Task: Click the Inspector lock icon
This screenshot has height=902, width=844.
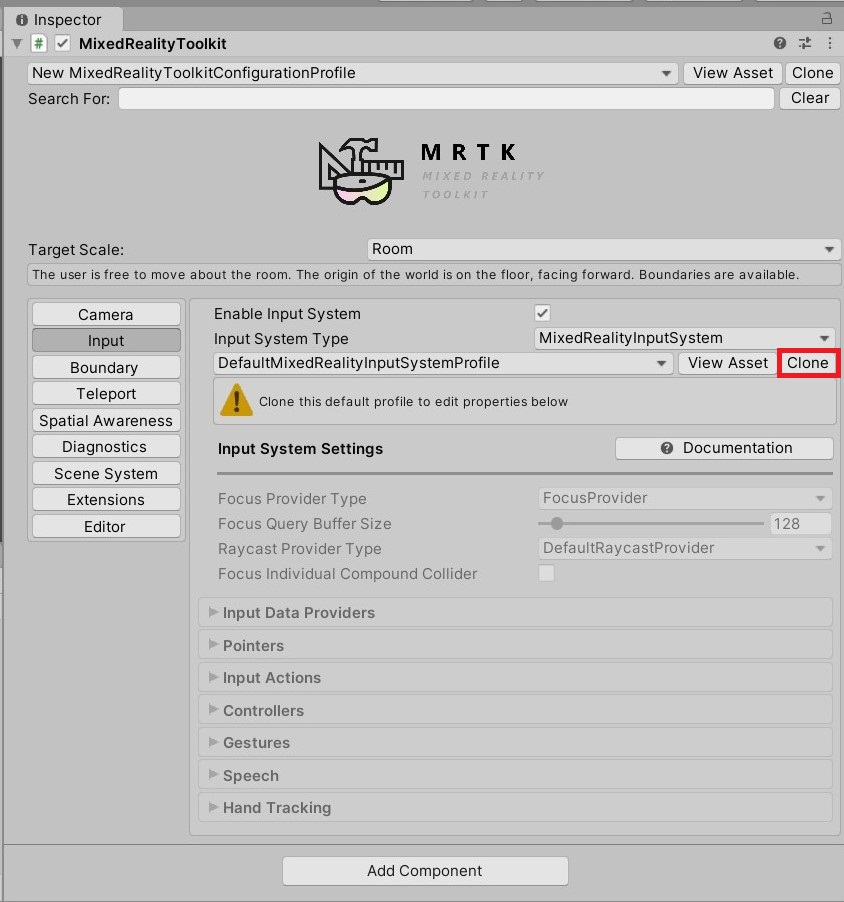Action: (x=827, y=18)
